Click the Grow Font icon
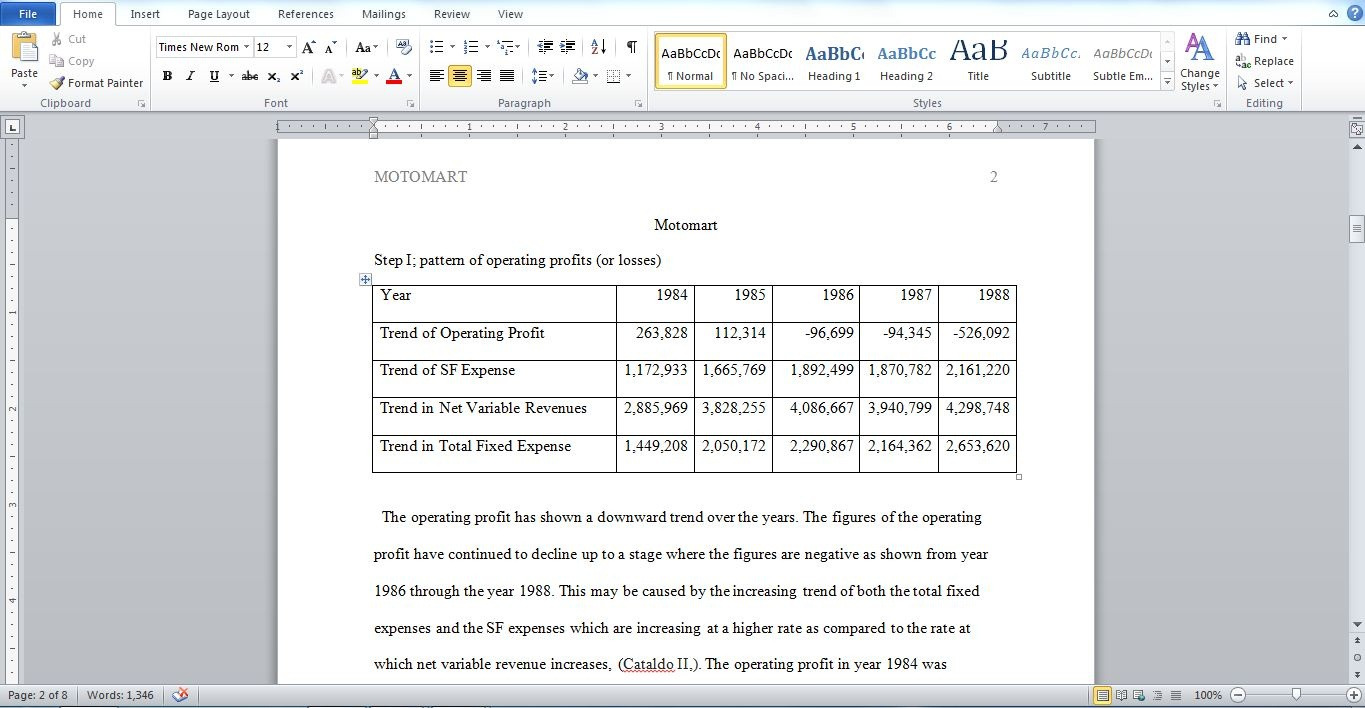 308,47
